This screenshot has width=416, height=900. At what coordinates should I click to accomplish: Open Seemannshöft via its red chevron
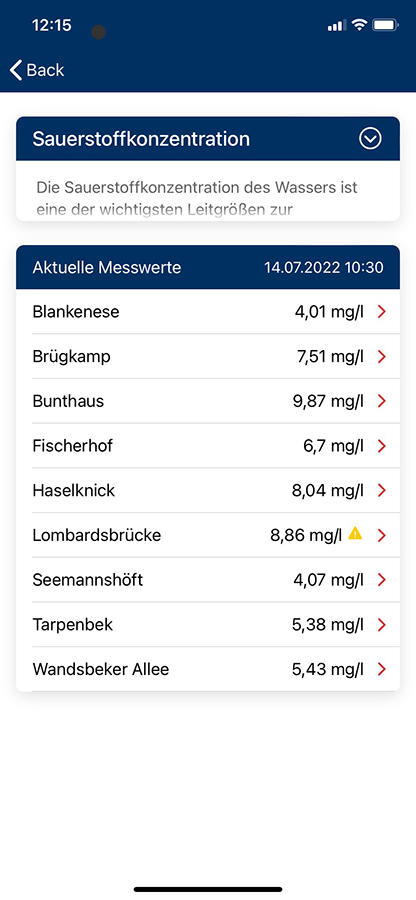pos(382,580)
